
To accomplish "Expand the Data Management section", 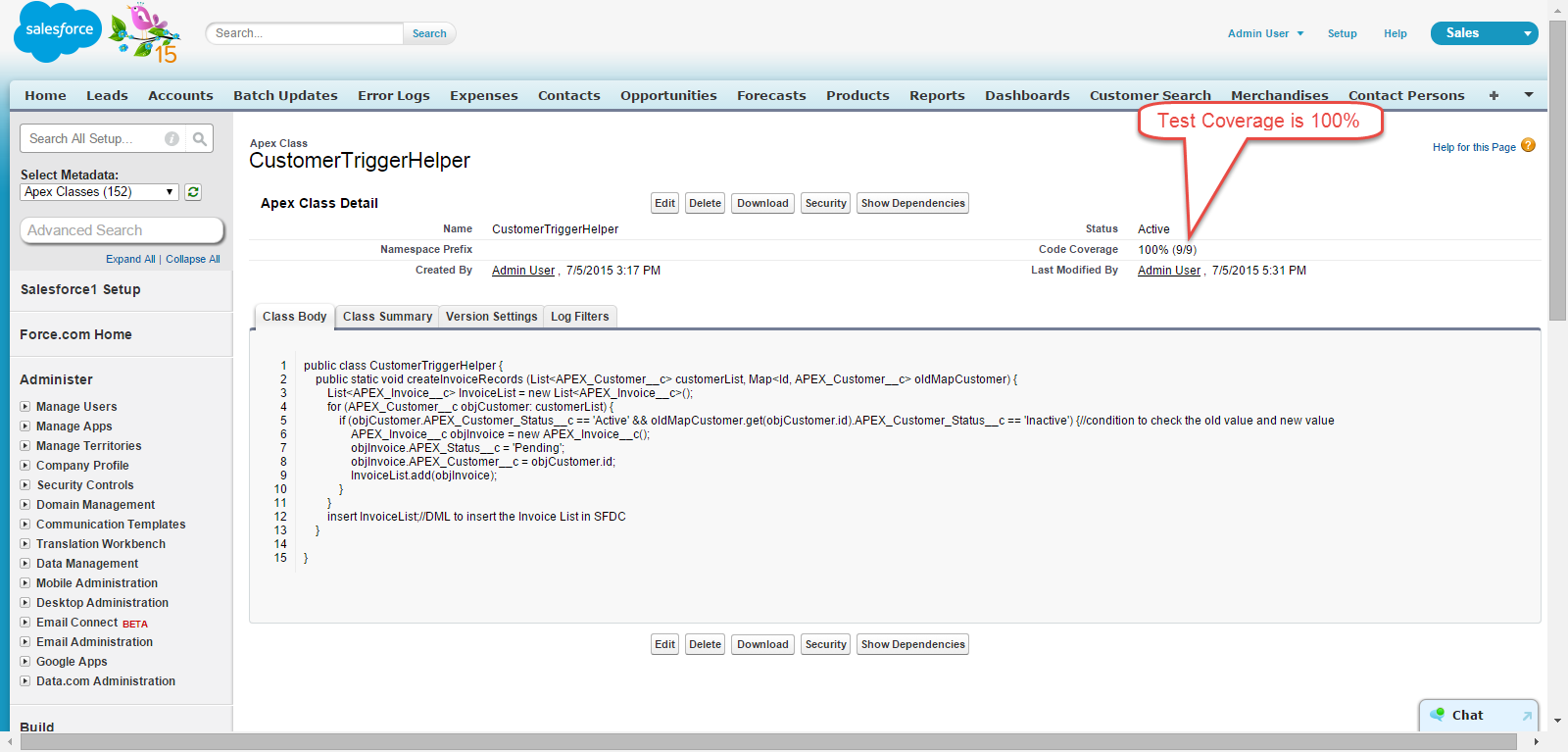I will point(25,563).
